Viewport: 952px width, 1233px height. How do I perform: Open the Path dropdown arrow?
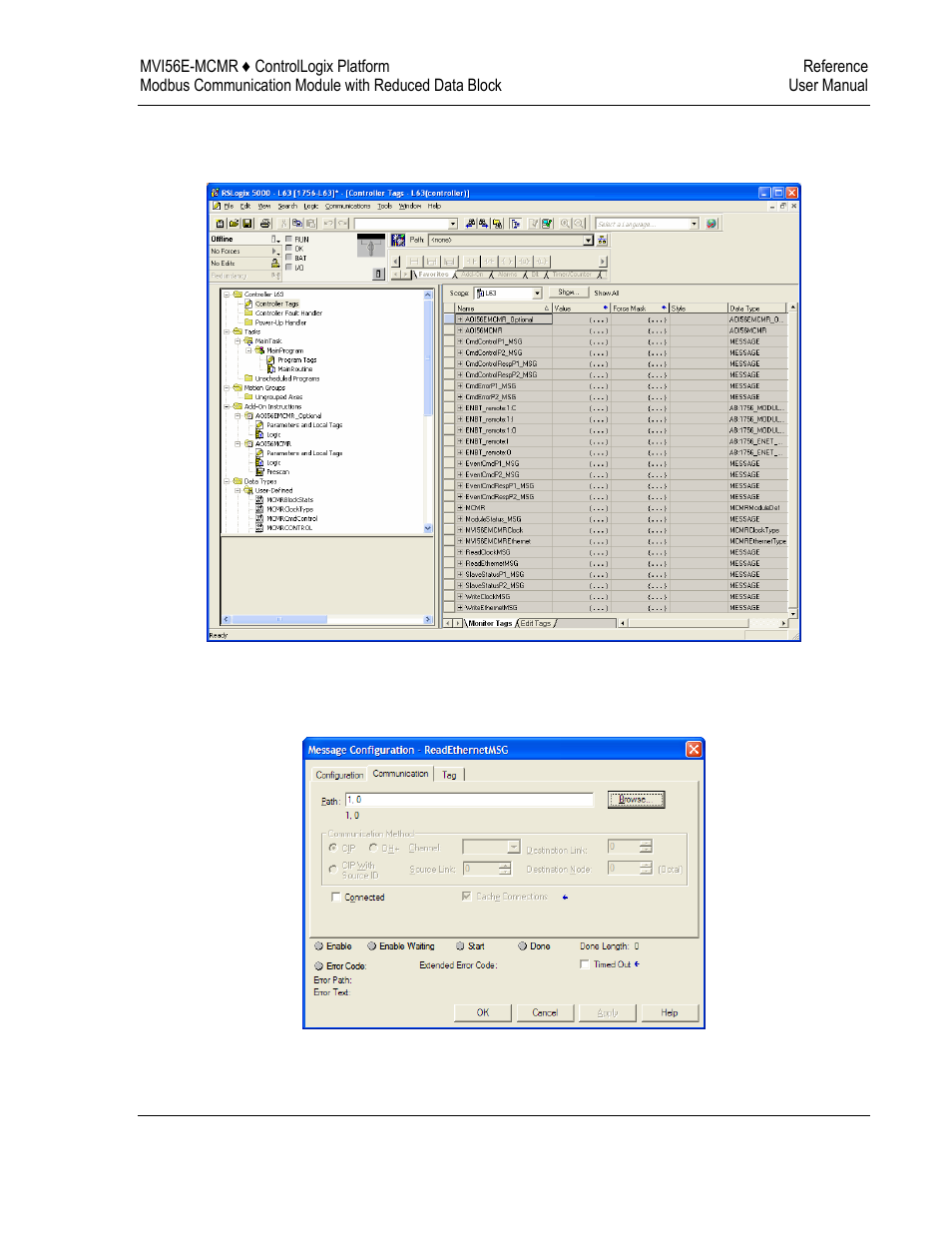pyautogui.click(x=588, y=240)
